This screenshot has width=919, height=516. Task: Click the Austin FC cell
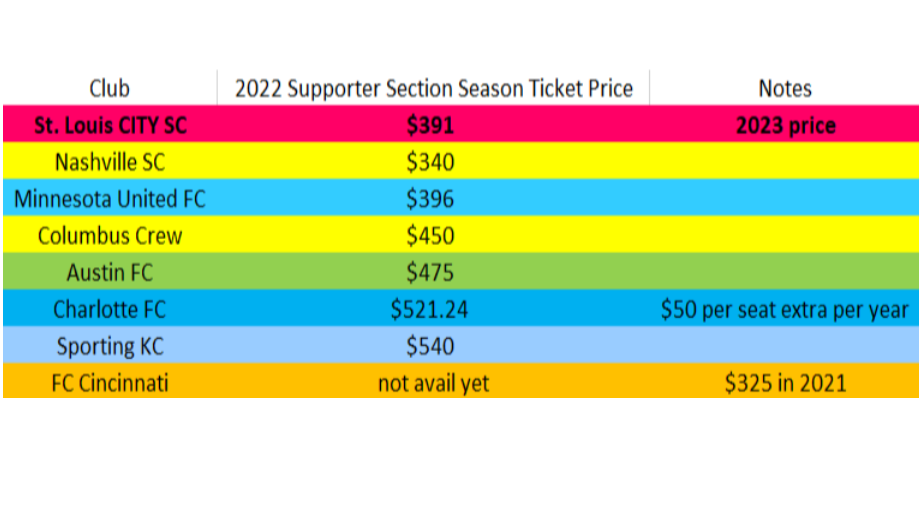pos(110,272)
